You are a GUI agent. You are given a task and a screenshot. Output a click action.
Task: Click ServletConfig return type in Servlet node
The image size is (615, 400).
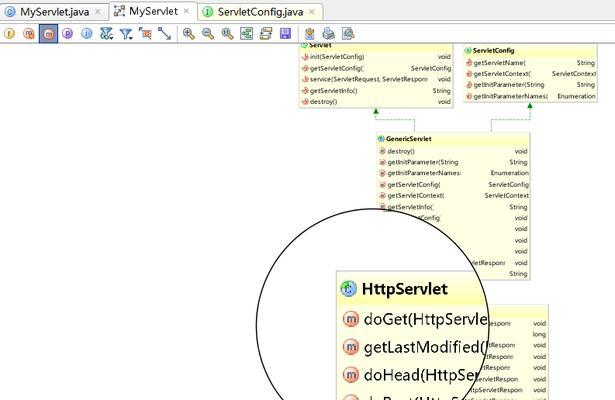tap(431, 68)
